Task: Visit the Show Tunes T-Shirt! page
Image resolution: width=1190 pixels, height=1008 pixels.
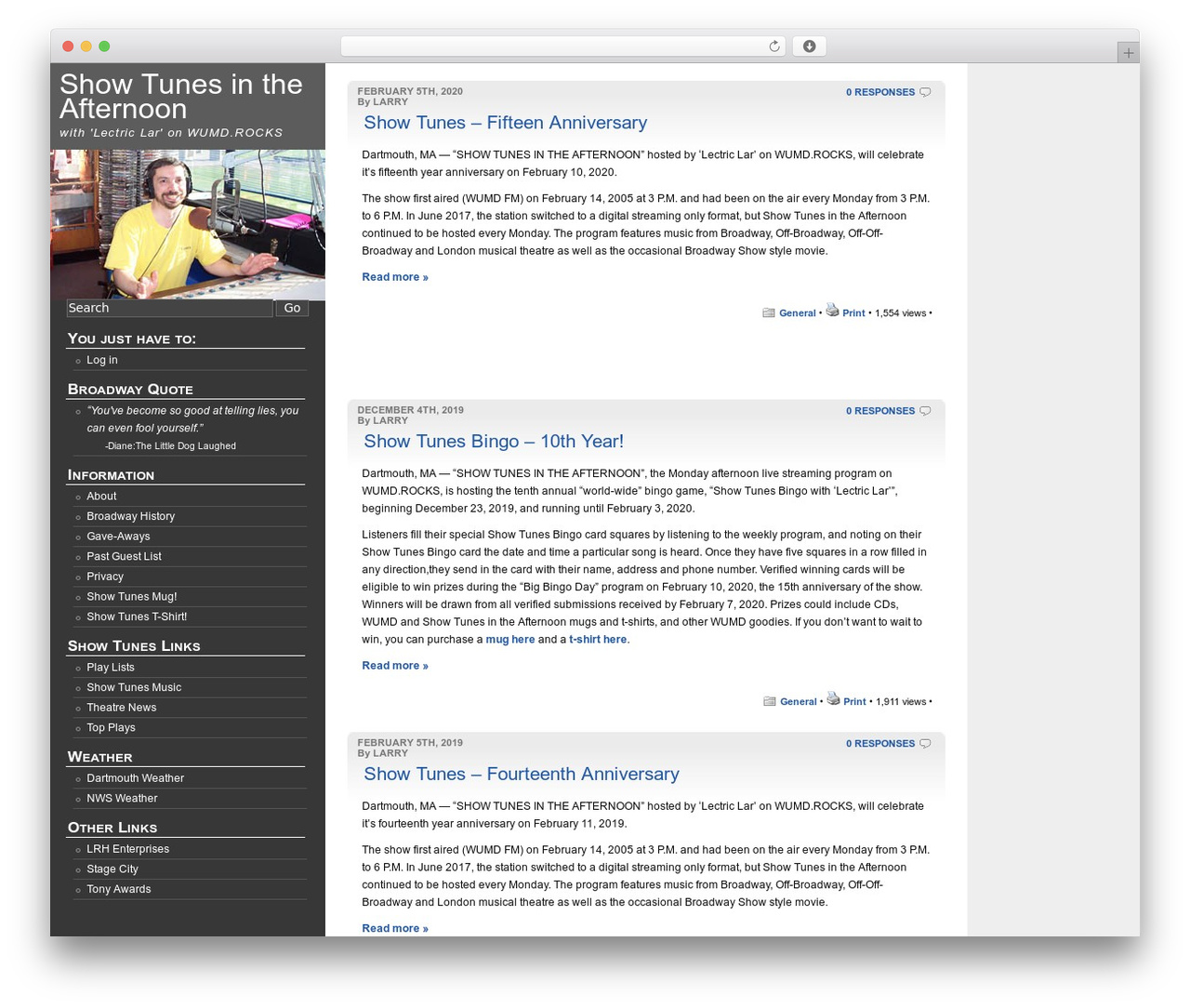Action: [x=137, y=617]
